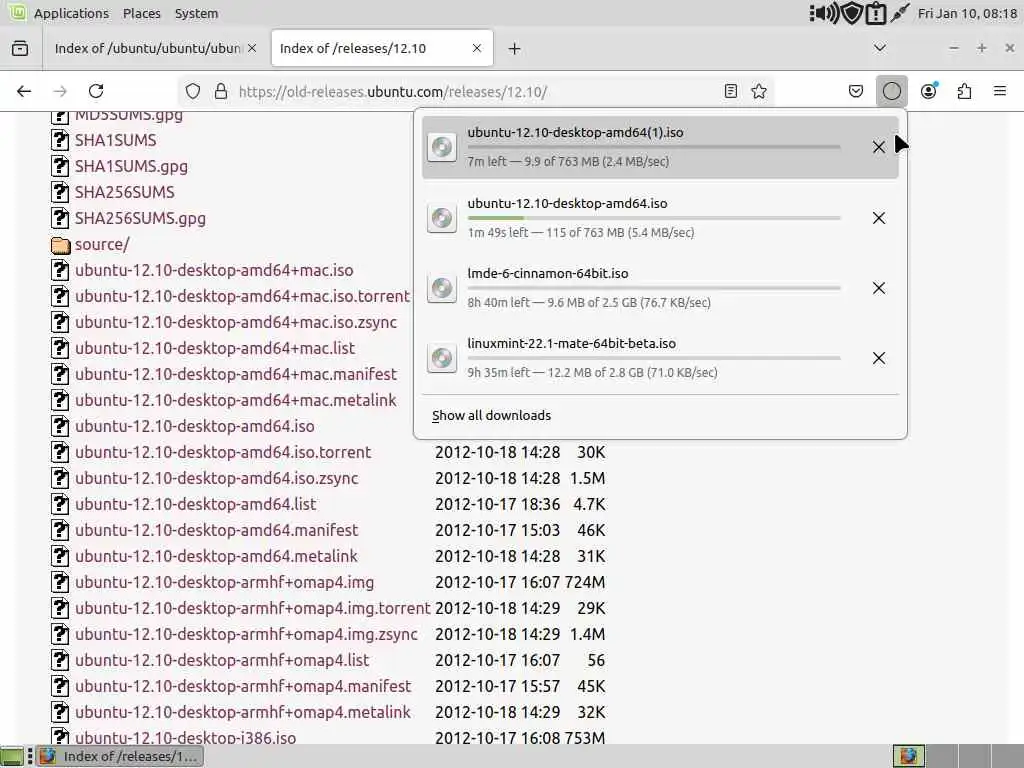Switch to the Index of /ubuntu/ubuntu tab
This screenshot has height=768, width=1024.
coord(148,48)
